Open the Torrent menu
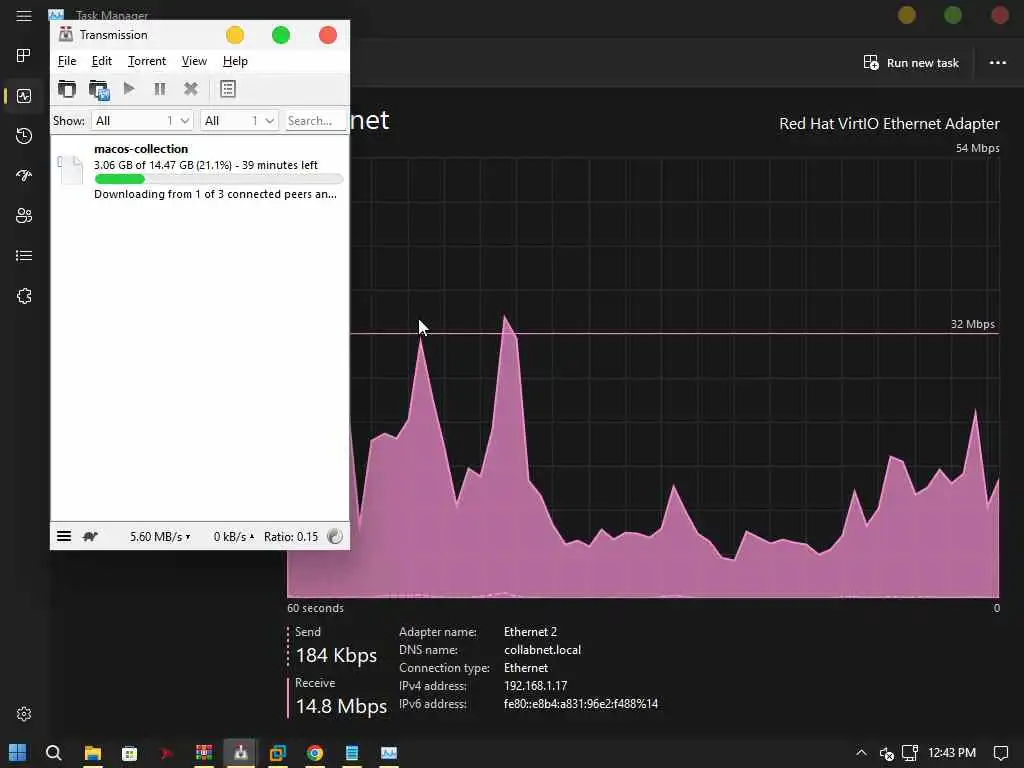 tap(146, 61)
